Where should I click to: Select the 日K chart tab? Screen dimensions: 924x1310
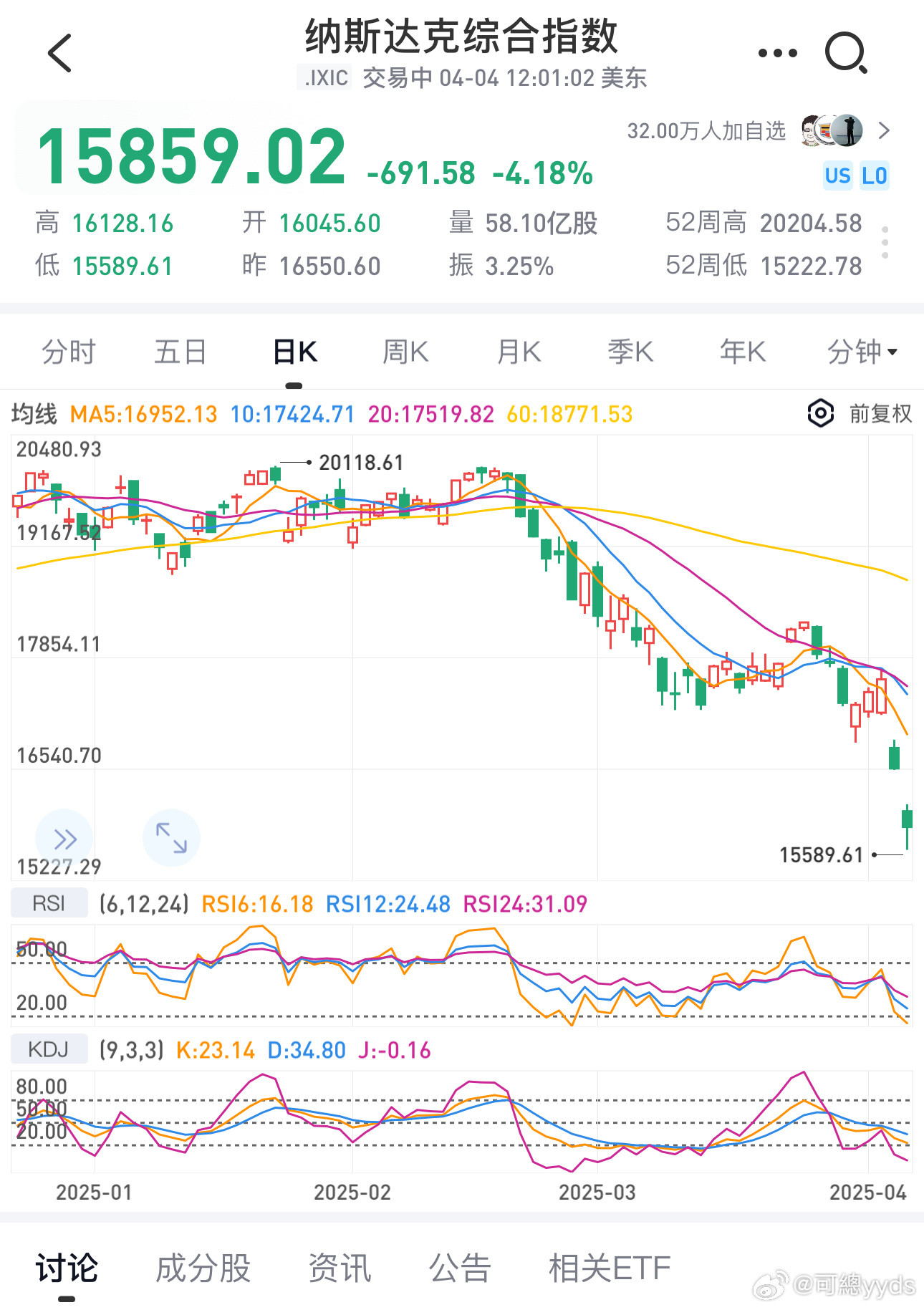click(x=294, y=352)
